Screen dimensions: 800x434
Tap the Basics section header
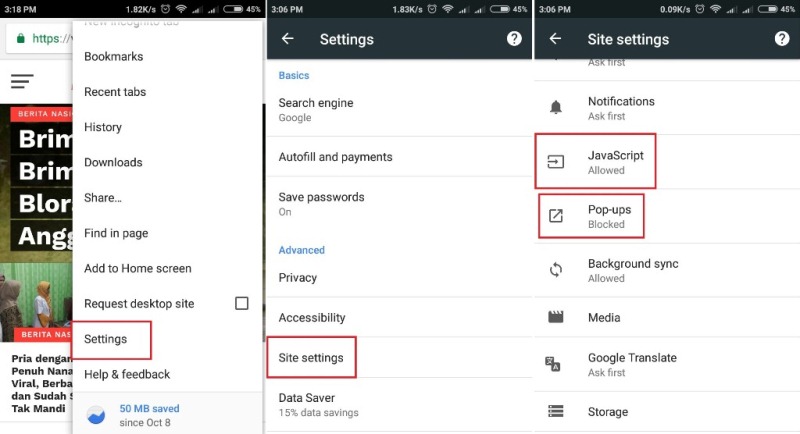[294, 75]
